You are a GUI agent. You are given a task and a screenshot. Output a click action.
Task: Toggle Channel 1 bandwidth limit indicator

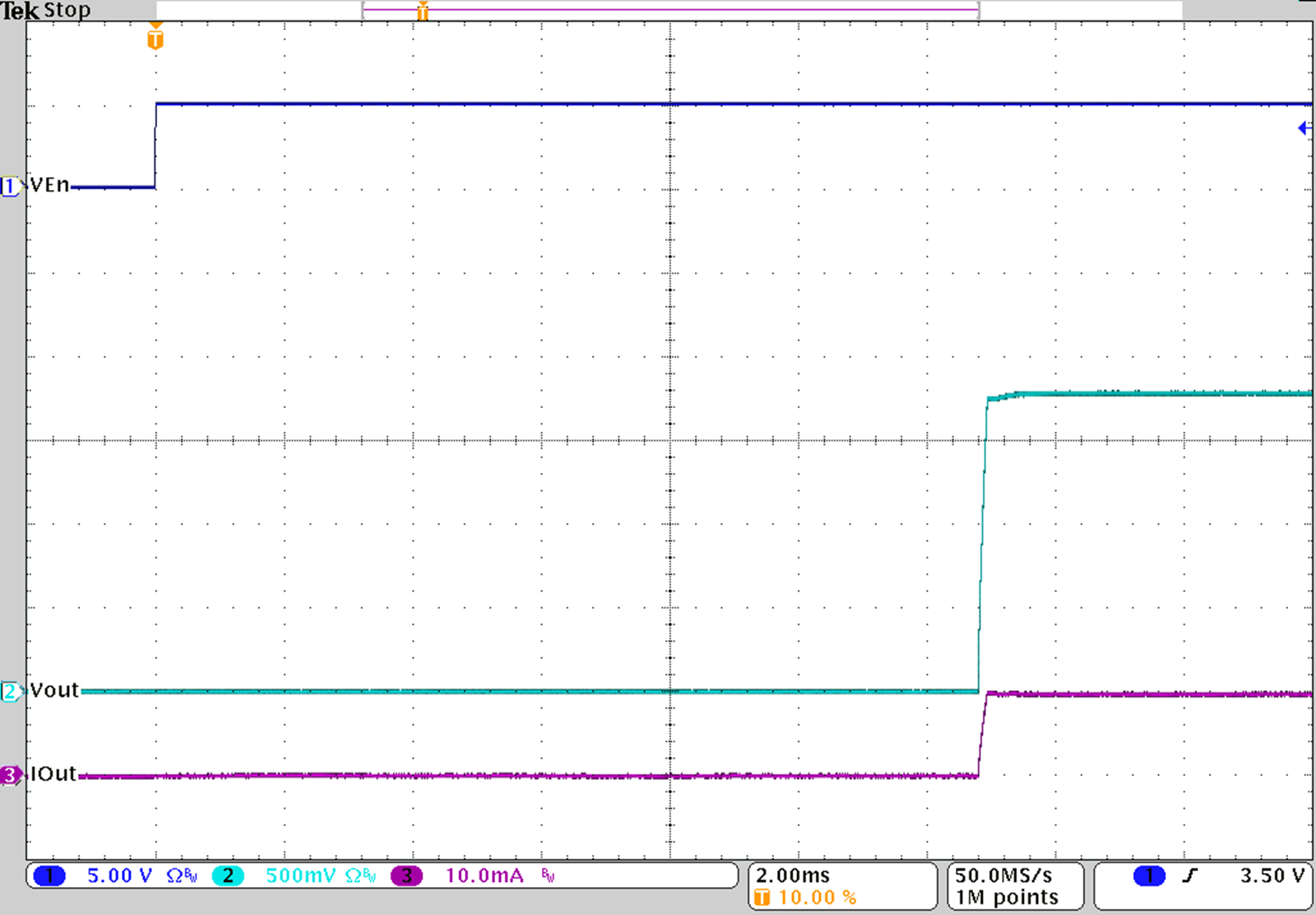(x=190, y=876)
